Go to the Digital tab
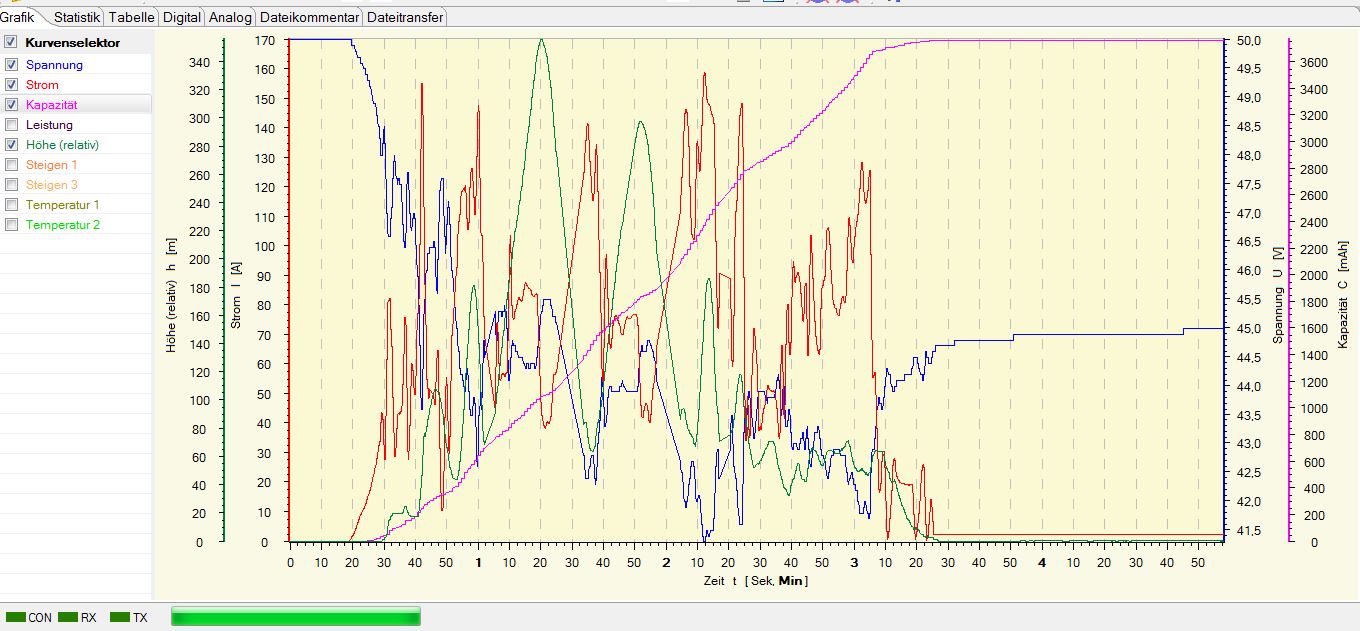 point(181,17)
